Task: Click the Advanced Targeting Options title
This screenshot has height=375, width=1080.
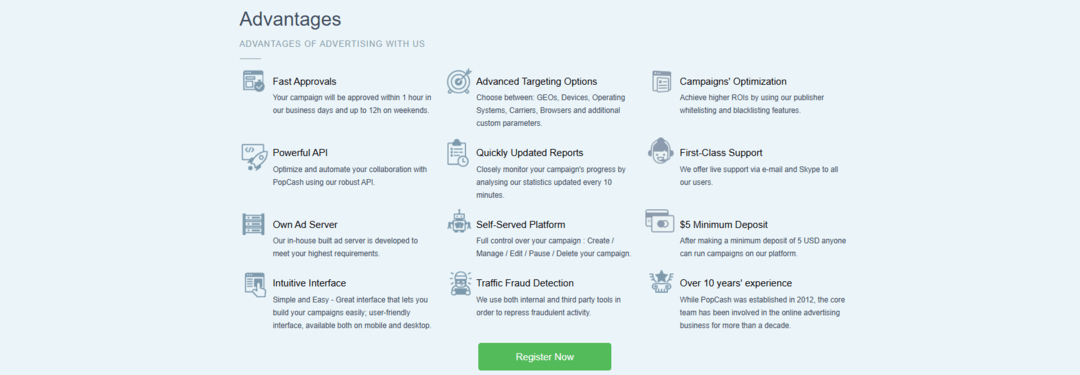Action: click(x=537, y=81)
